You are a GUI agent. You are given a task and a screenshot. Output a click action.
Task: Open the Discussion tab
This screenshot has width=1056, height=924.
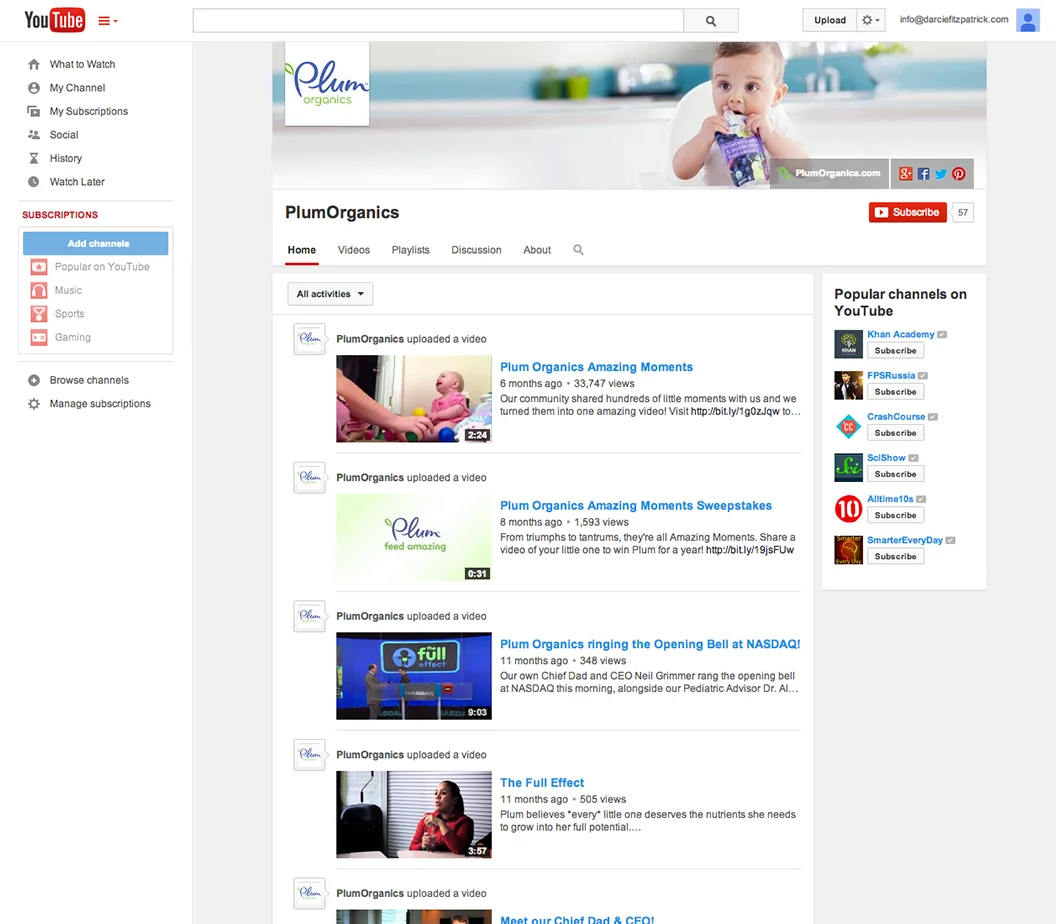[476, 250]
